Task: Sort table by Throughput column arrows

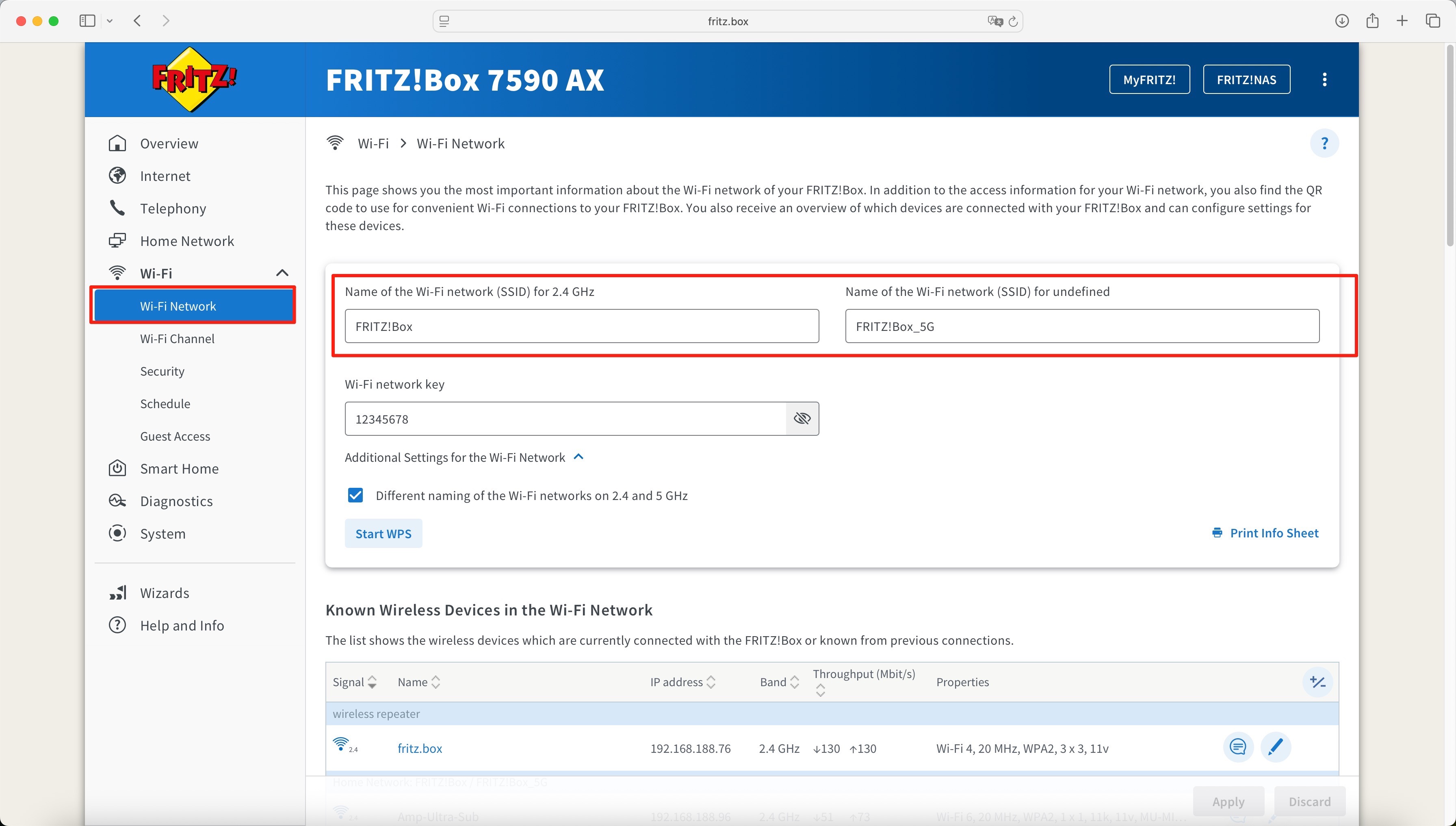Action: click(820, 690)
